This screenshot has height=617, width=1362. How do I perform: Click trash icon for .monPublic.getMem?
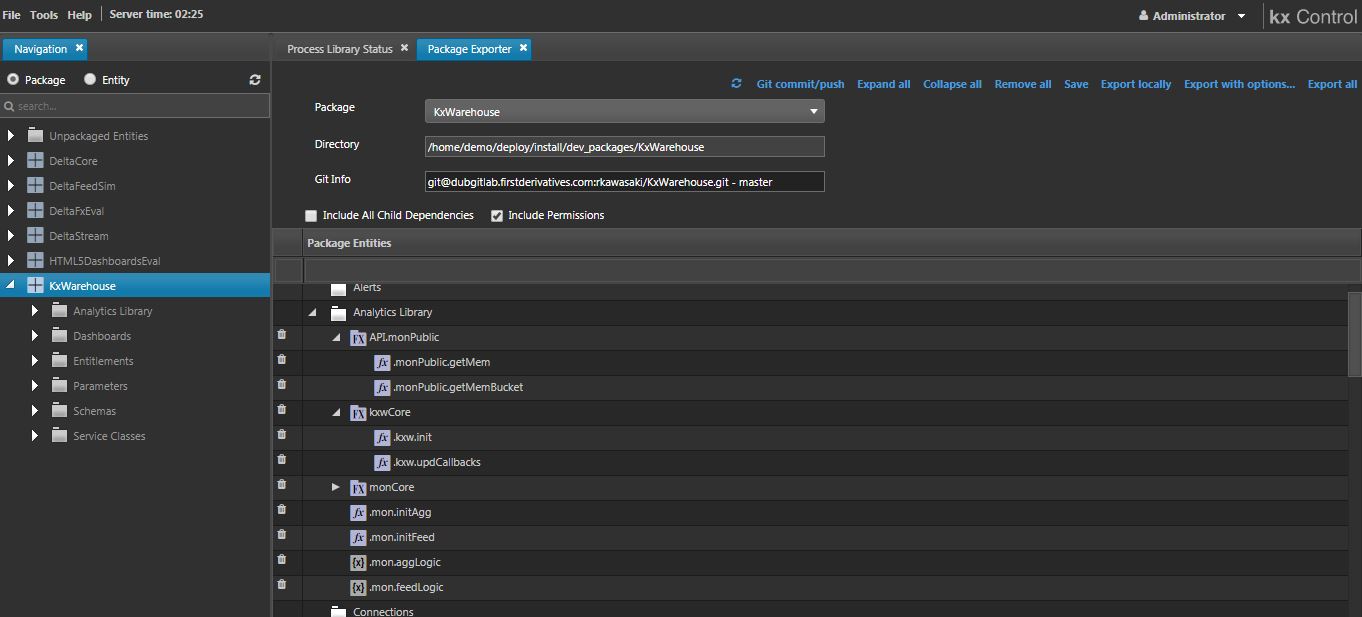pos(282,360)
